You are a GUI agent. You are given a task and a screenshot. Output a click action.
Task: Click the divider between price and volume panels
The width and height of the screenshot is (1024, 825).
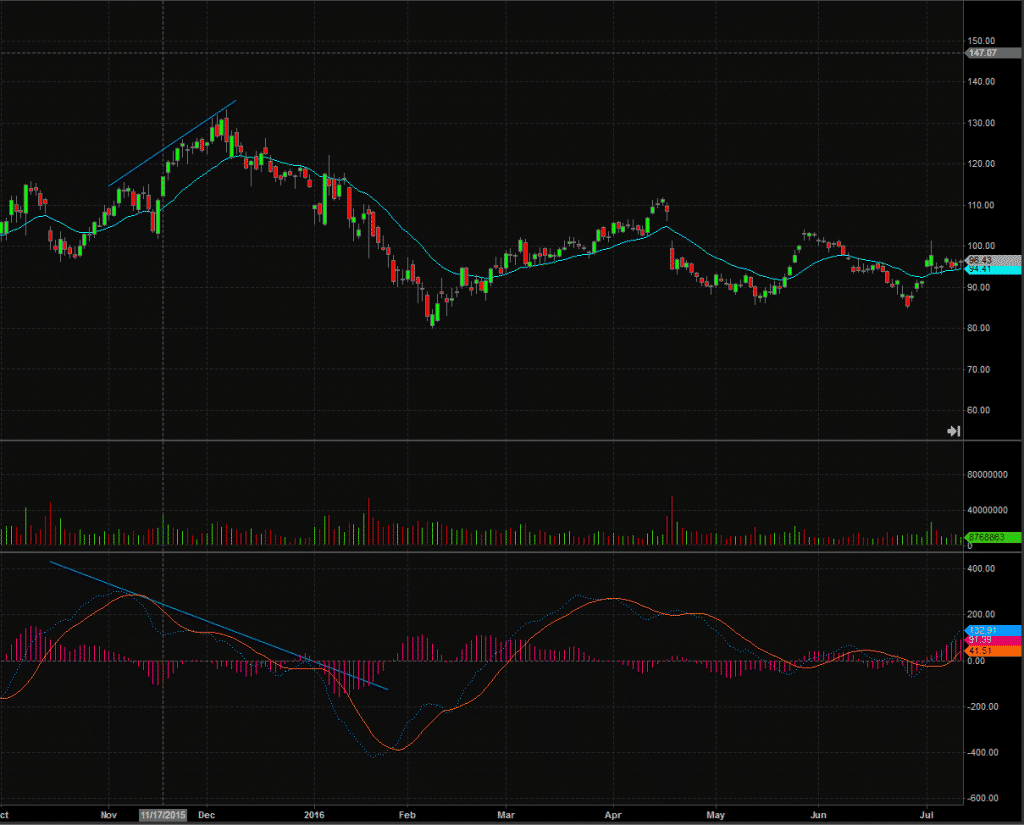pos(511,440)
